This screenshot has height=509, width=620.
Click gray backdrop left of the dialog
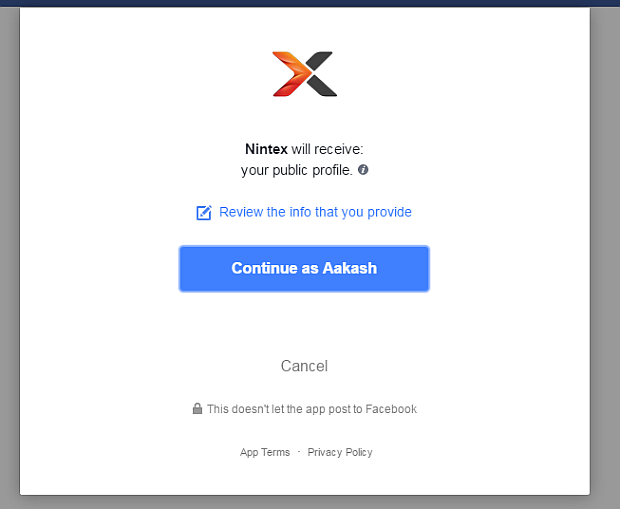click(x=9, y=250)
